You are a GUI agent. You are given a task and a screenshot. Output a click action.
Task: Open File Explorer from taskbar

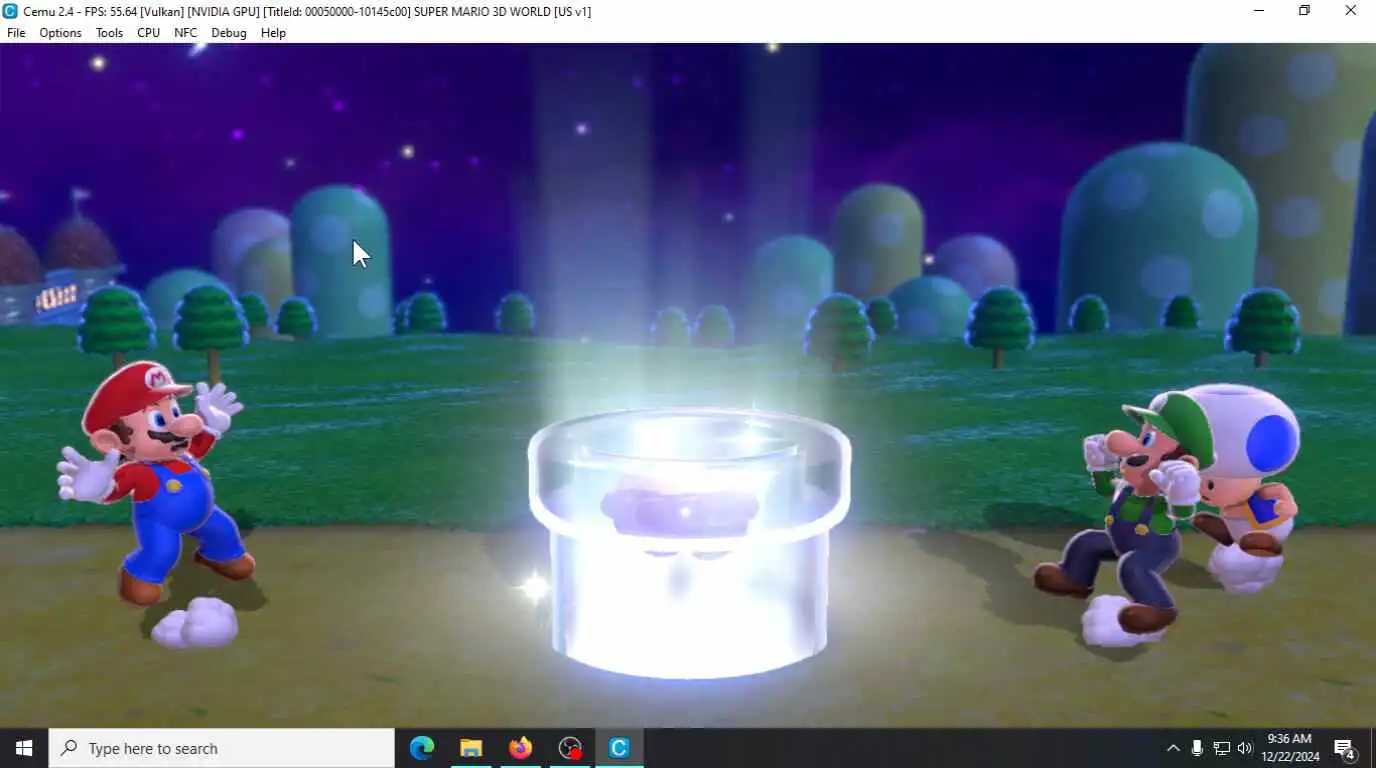coord(471,748)
